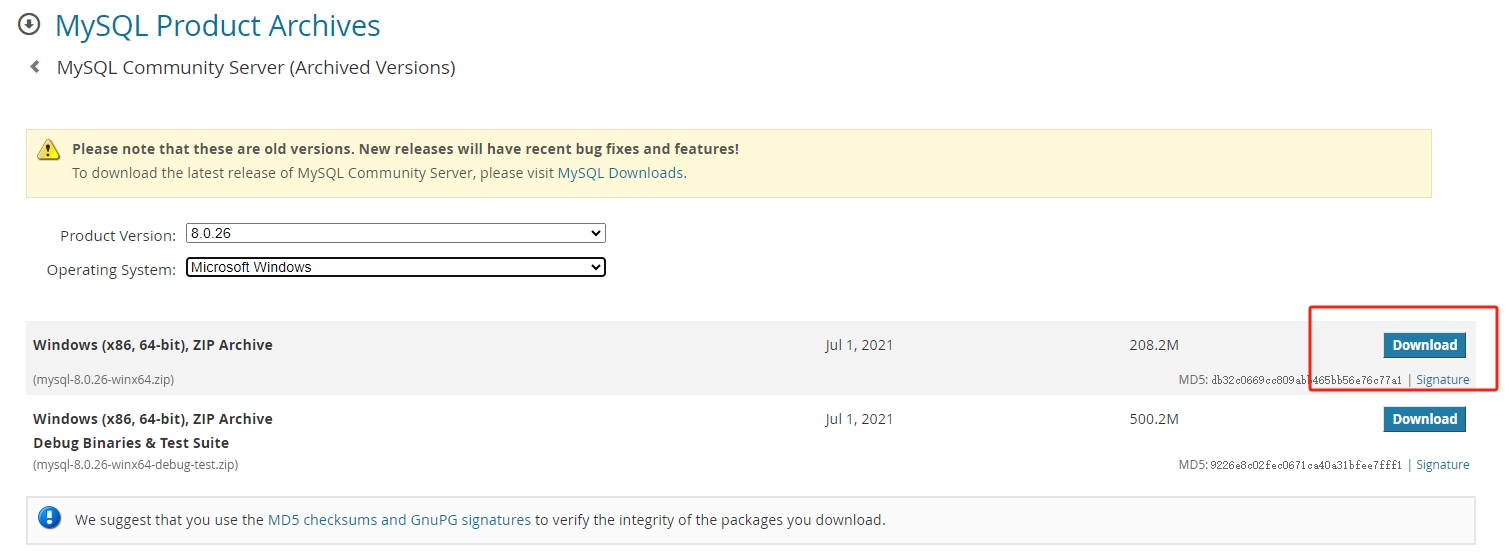
Task: Click the blue info icon in the suggestion box
Action: click(x=49, y=518)
